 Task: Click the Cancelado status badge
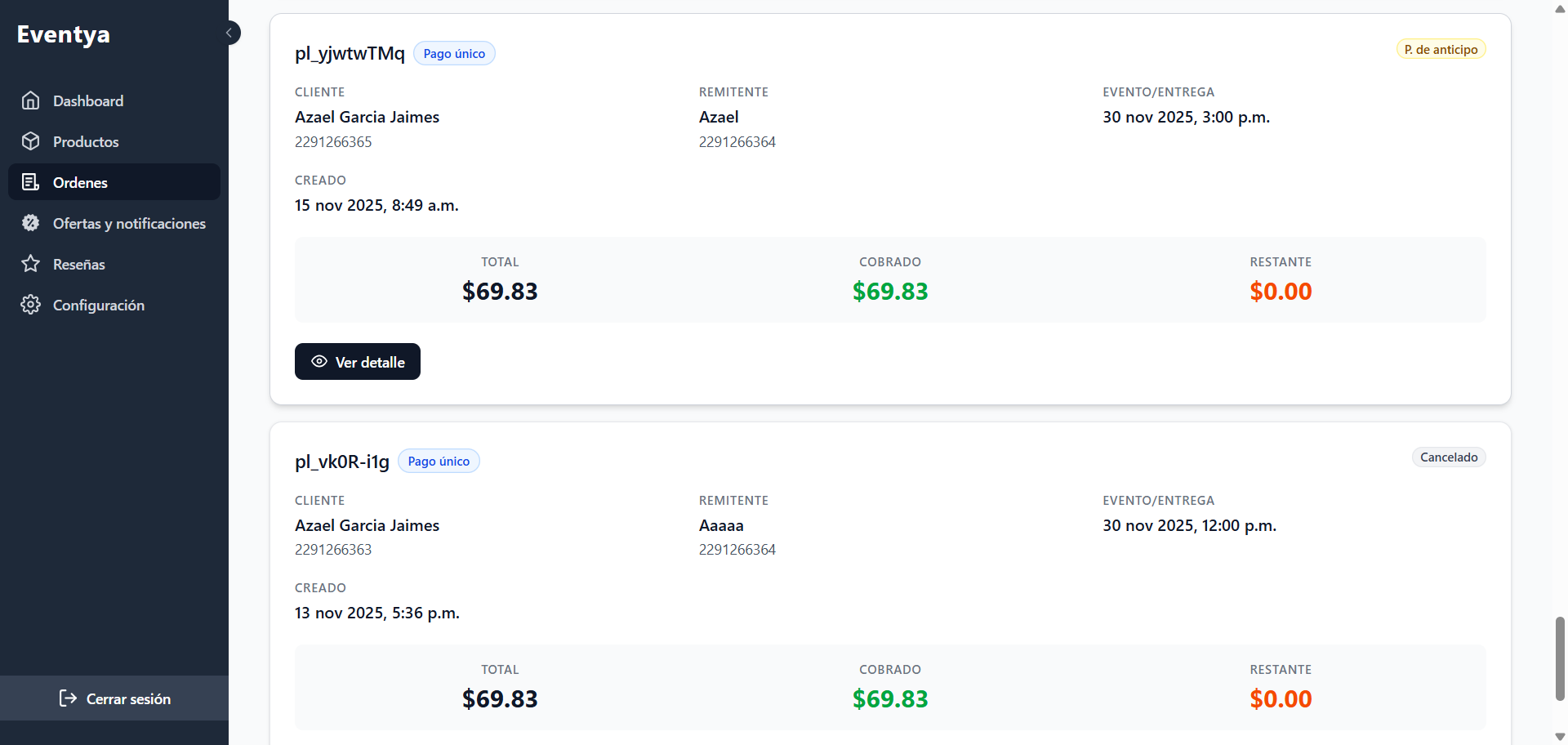point(1449,457)
